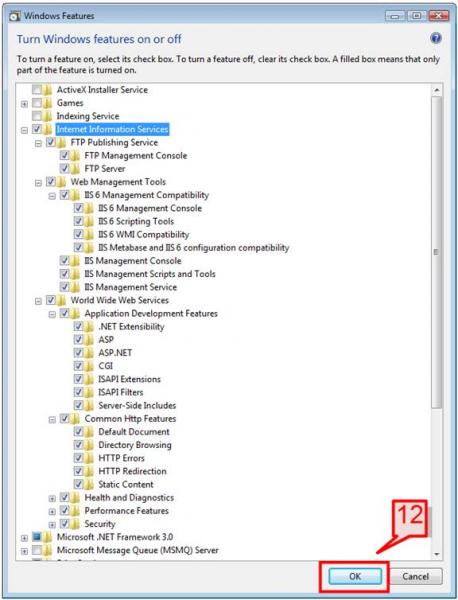
Task: Click the blue help question mark icon
Action: 435,38
